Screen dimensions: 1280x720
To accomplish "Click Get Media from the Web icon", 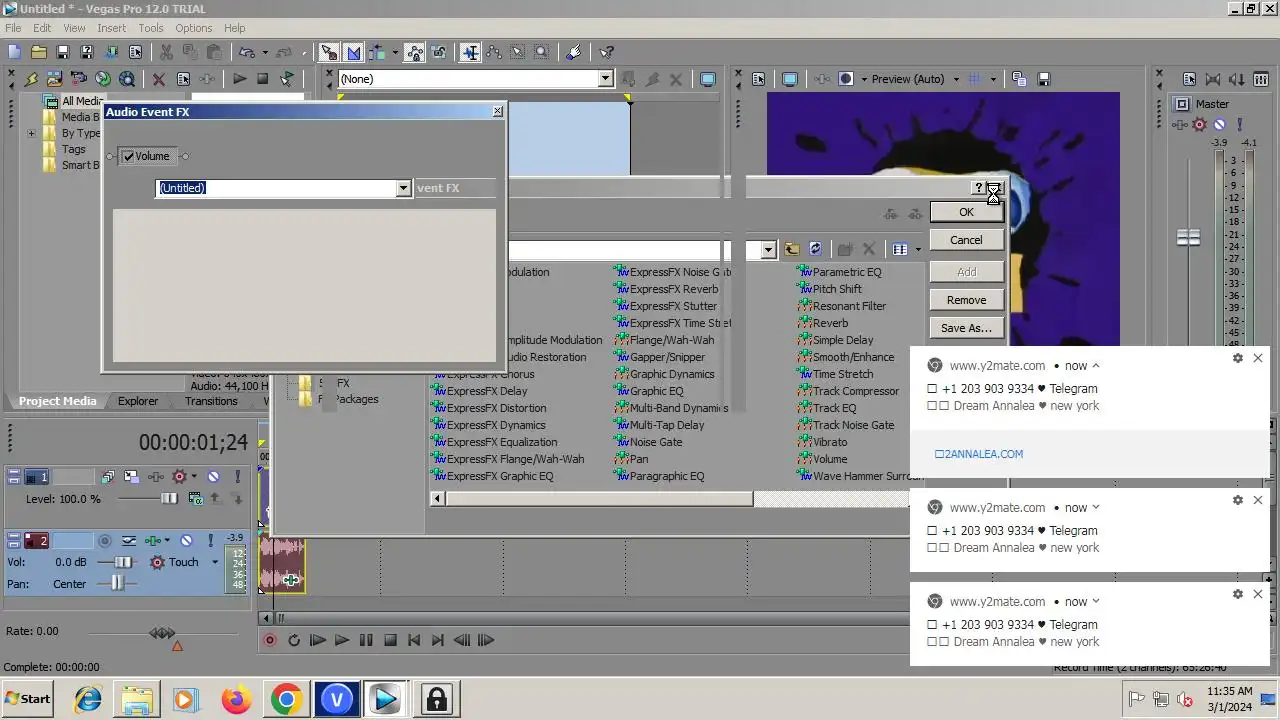I will (x=126, y=79).
